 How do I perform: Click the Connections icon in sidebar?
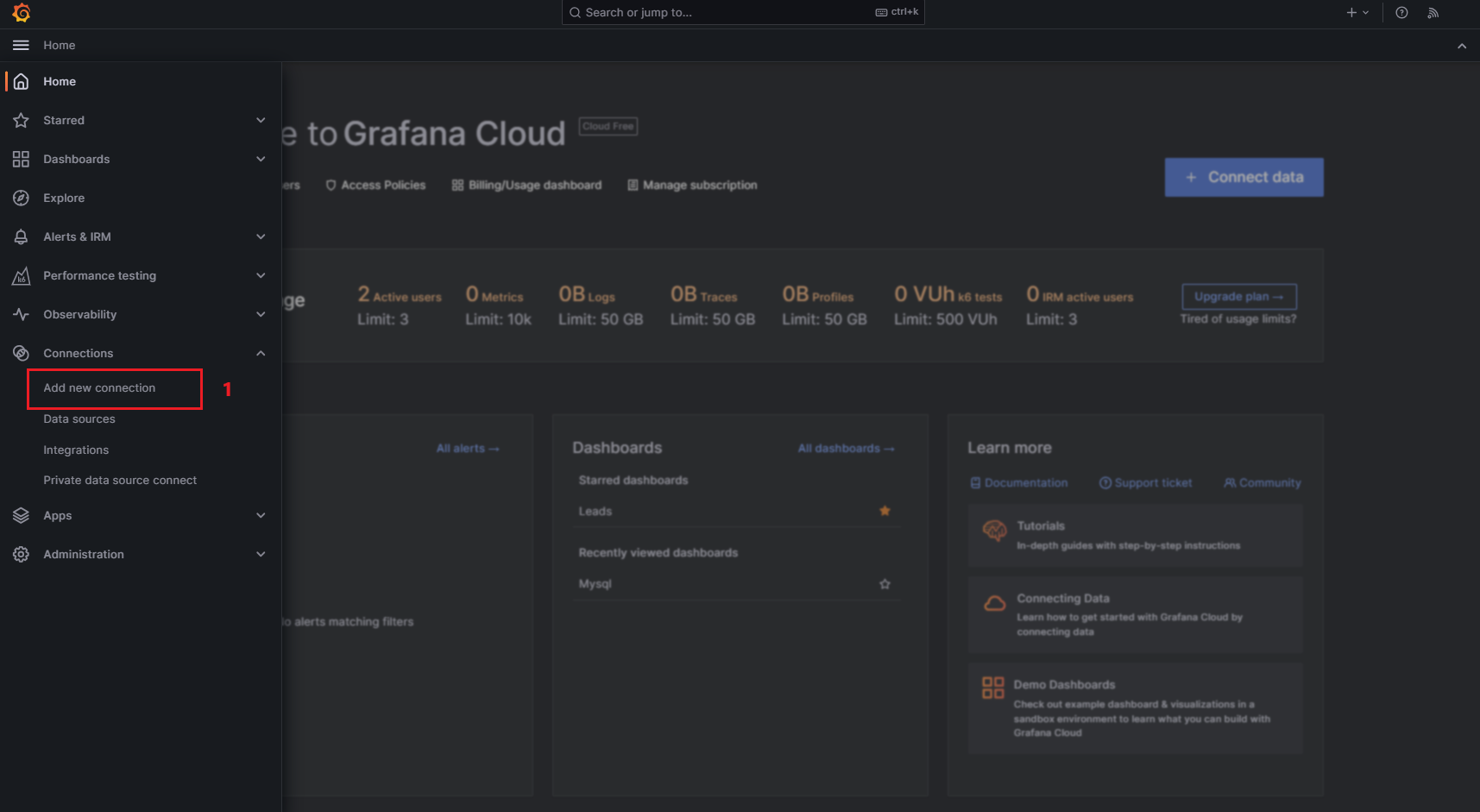coord(22,353)
